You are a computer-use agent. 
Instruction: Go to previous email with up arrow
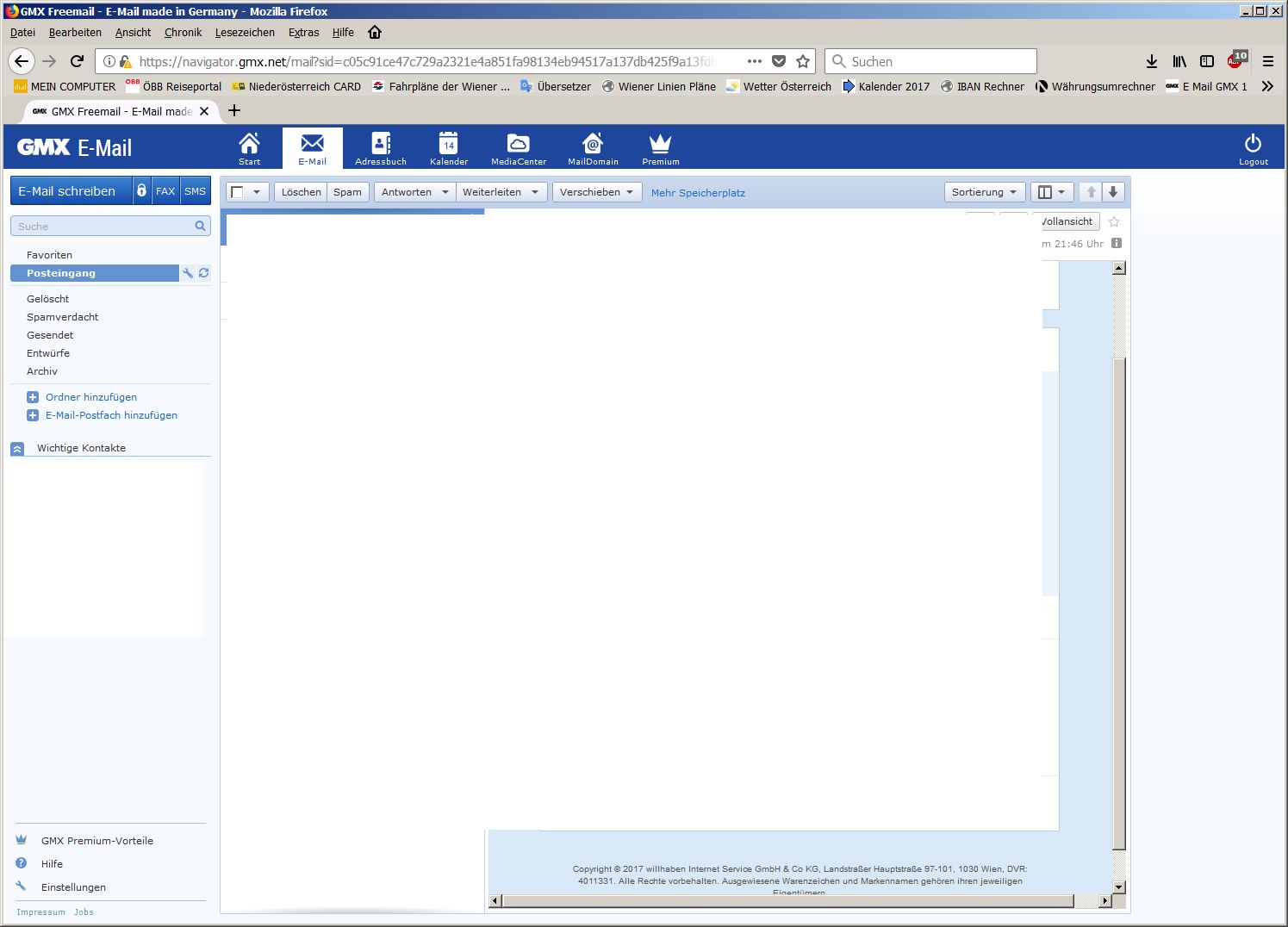(x=1091, y=192)
